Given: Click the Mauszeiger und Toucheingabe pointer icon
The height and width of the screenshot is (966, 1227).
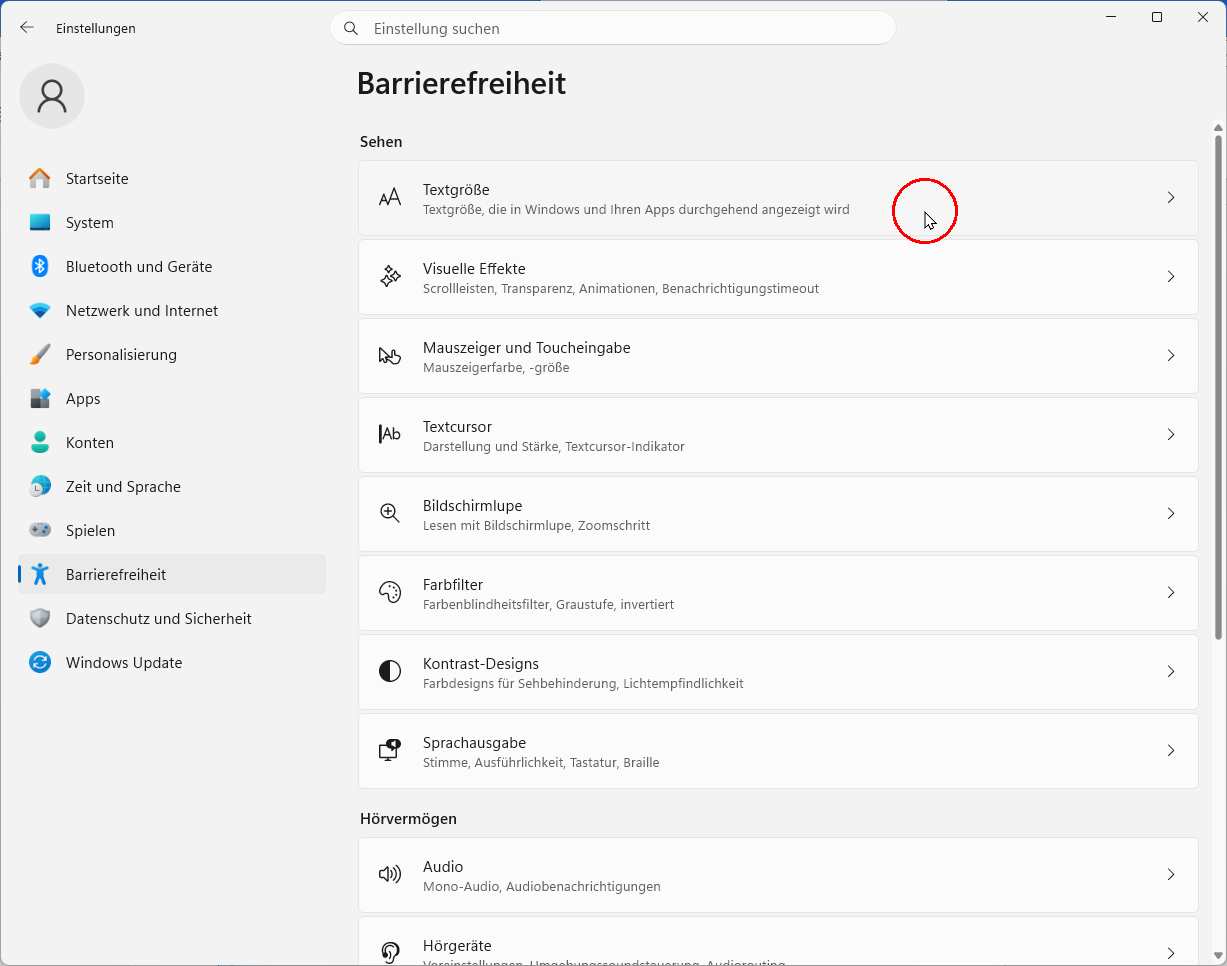Looking at the screenshot, I should (390, 356).
